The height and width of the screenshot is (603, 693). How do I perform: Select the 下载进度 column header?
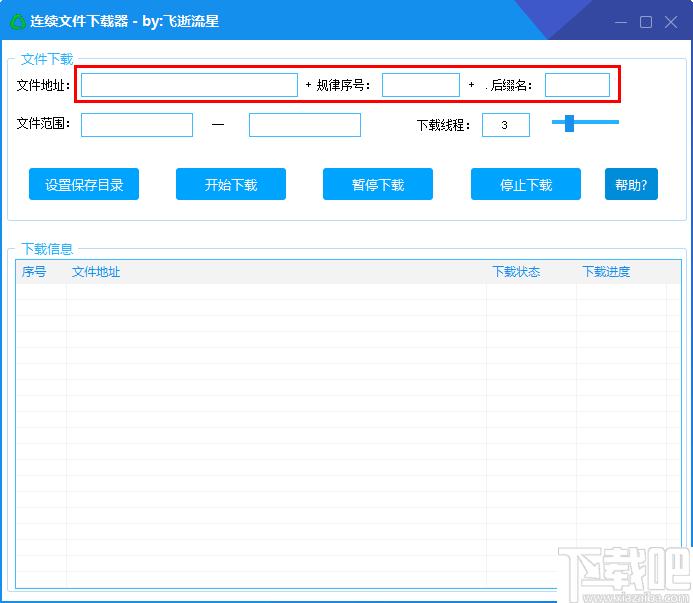606,272
